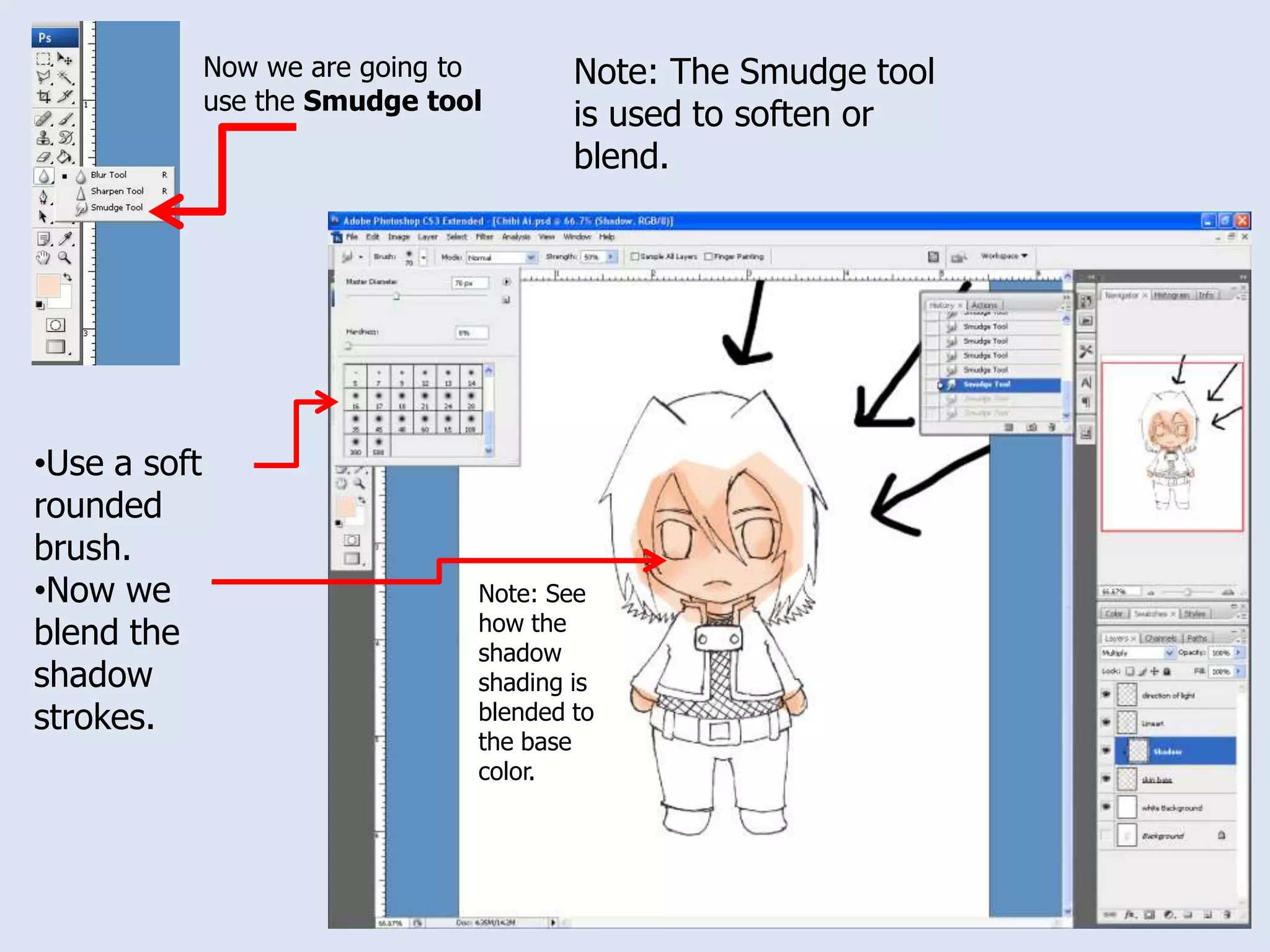Open the Layer menu
The width and height of the screenshot is (1270, 952).
427,237
